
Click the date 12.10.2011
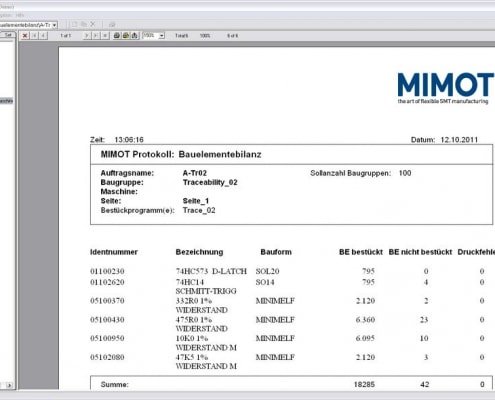(x=459, y=140)
